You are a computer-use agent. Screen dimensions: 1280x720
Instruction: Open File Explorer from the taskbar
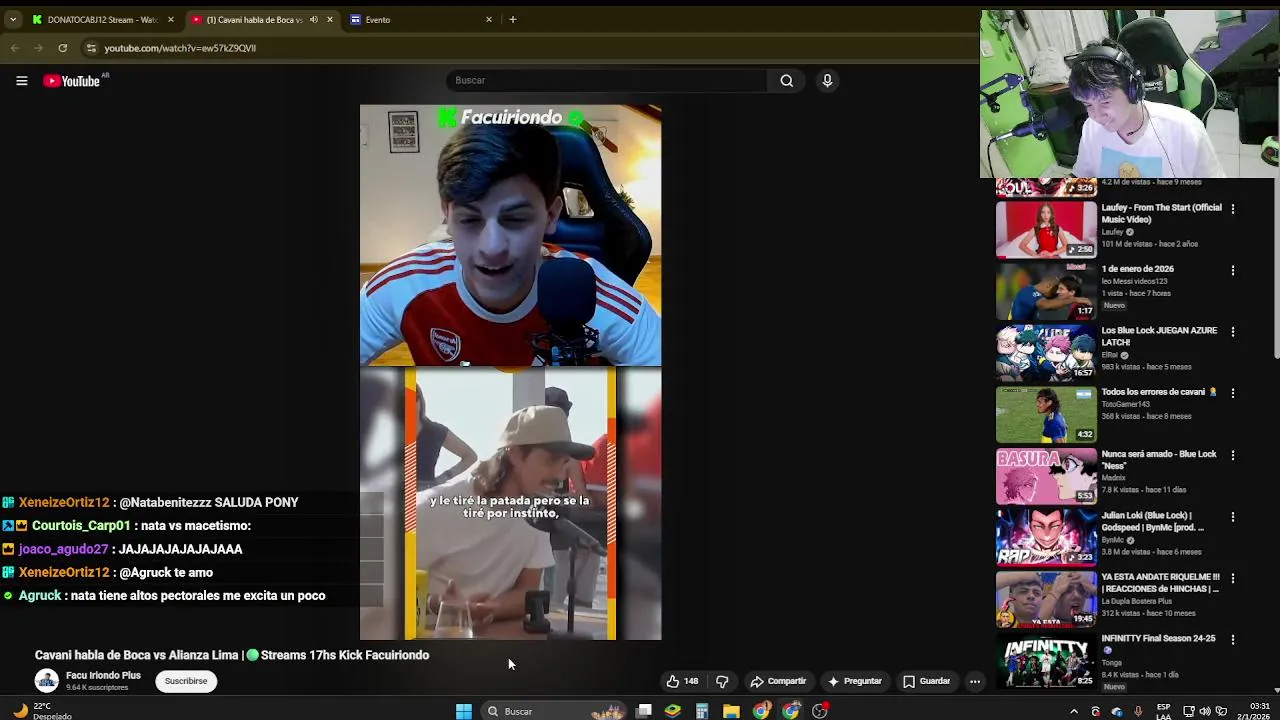coord(731,711)
